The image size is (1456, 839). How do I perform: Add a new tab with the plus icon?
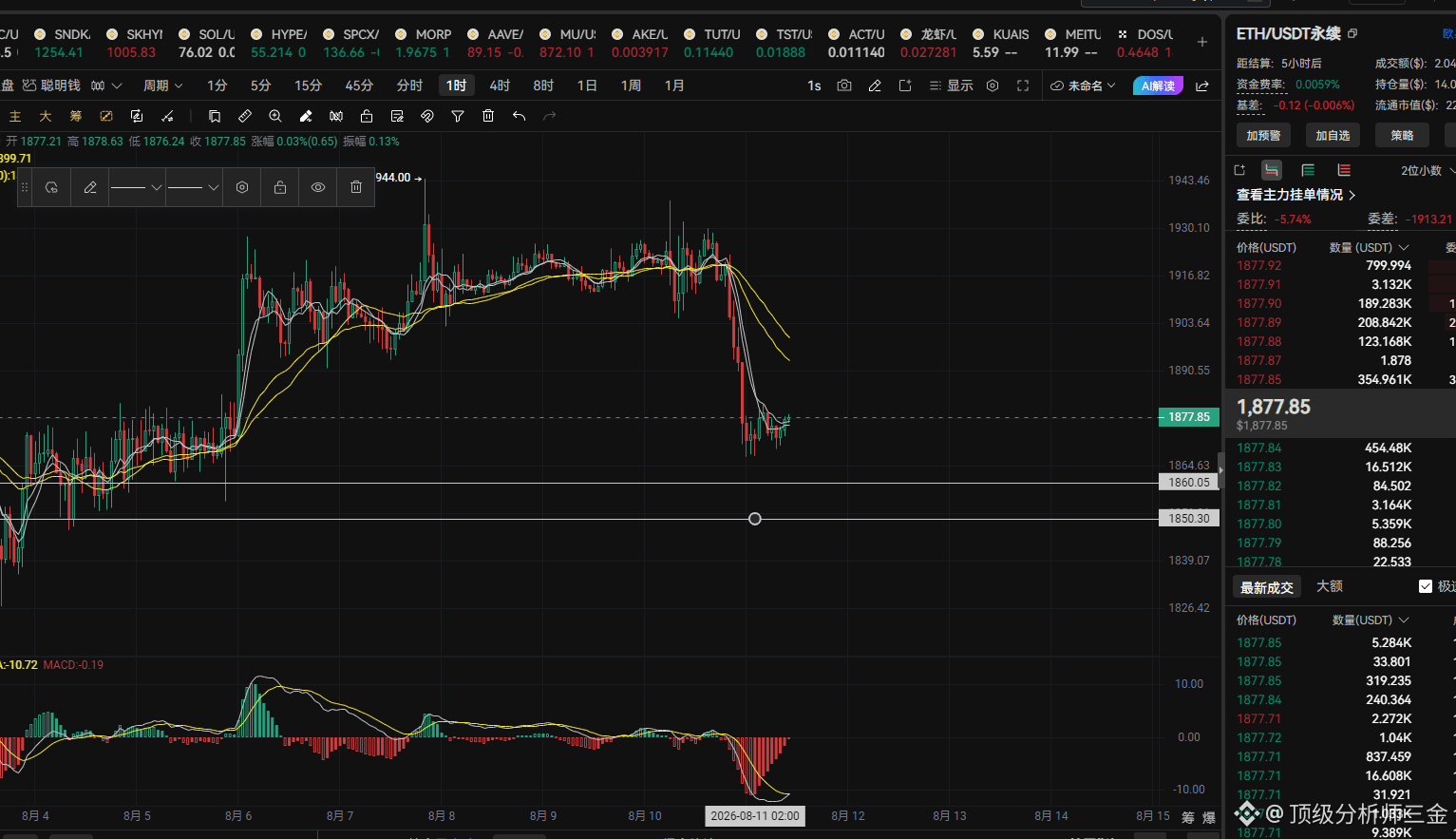point(1202,42)
